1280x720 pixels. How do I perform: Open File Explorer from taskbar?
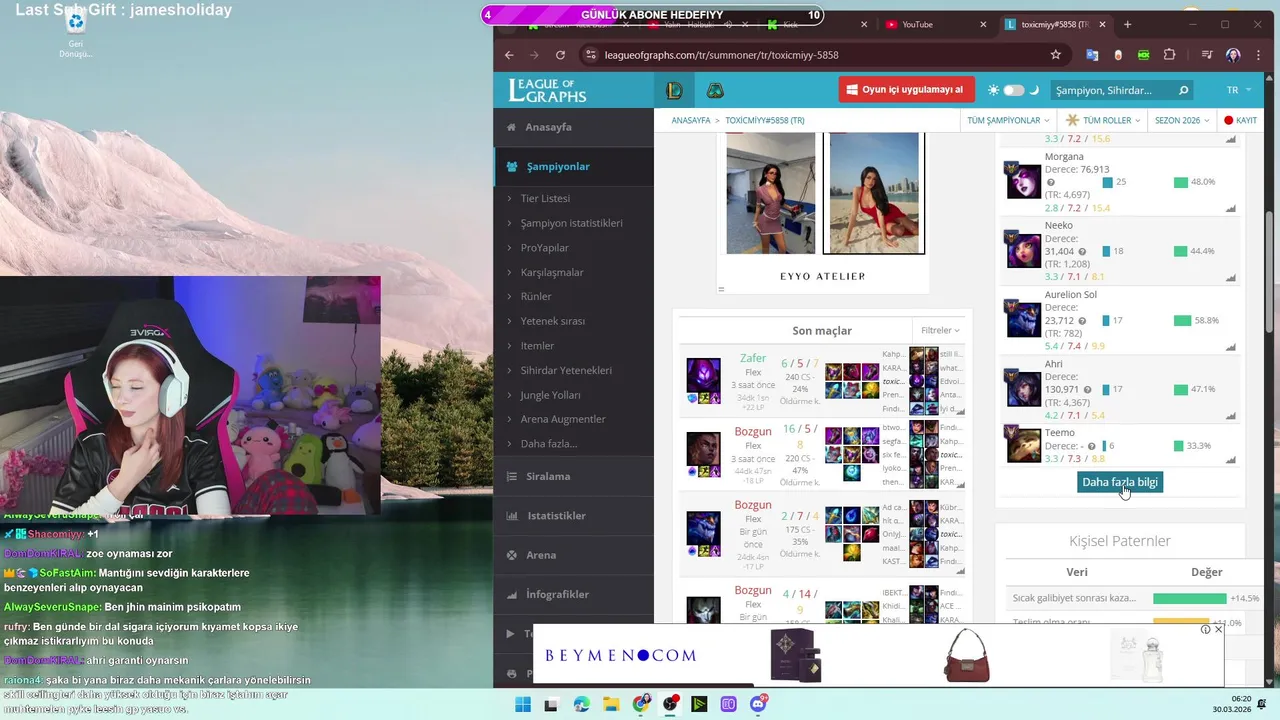611,704
